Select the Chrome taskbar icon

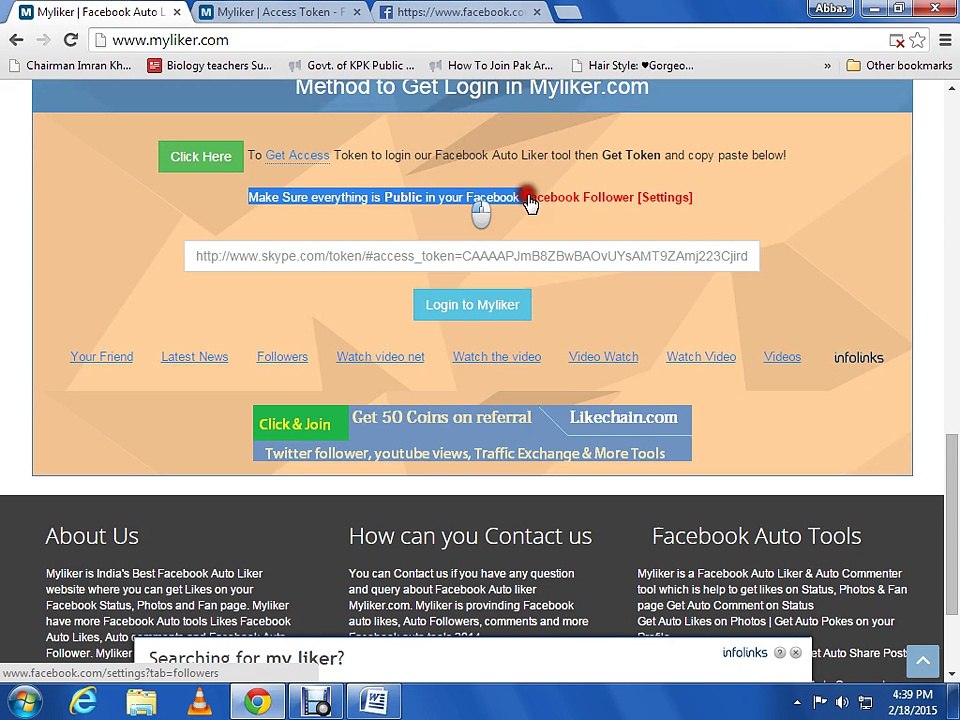[258, 702]
